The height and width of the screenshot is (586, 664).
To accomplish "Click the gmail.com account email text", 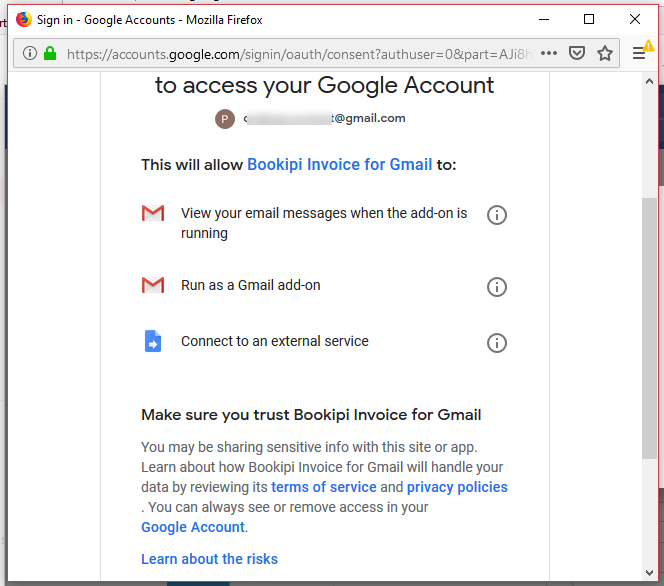I will tap(324, 118).
